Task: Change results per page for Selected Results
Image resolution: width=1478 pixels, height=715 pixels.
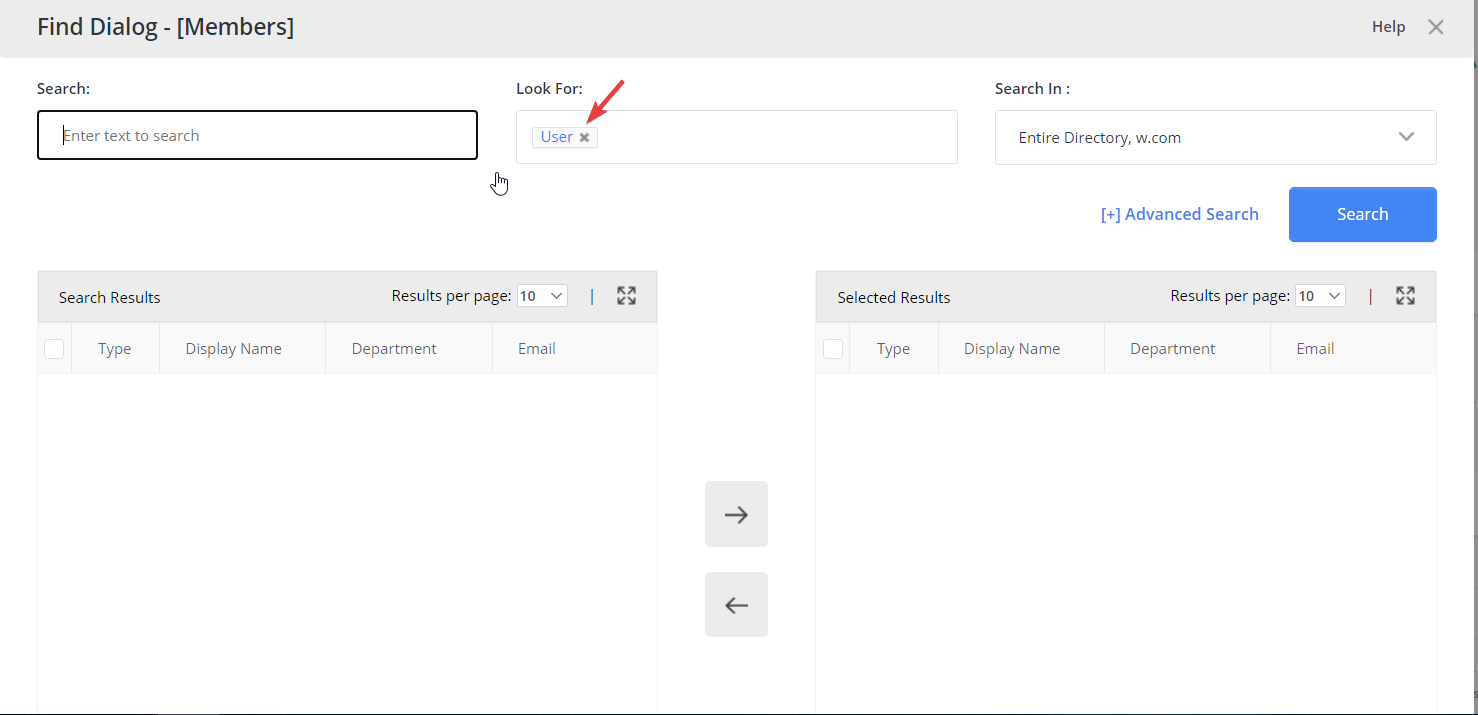Action: (1320, 295)
